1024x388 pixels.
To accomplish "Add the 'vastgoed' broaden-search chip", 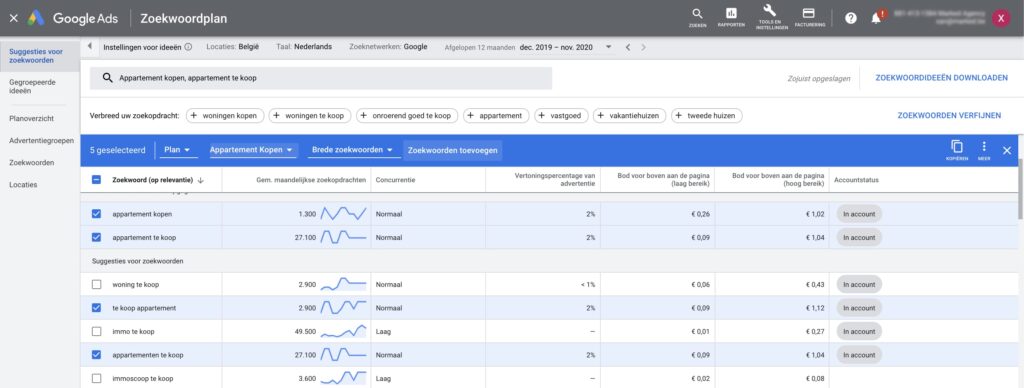I will (x=561, y=116).
